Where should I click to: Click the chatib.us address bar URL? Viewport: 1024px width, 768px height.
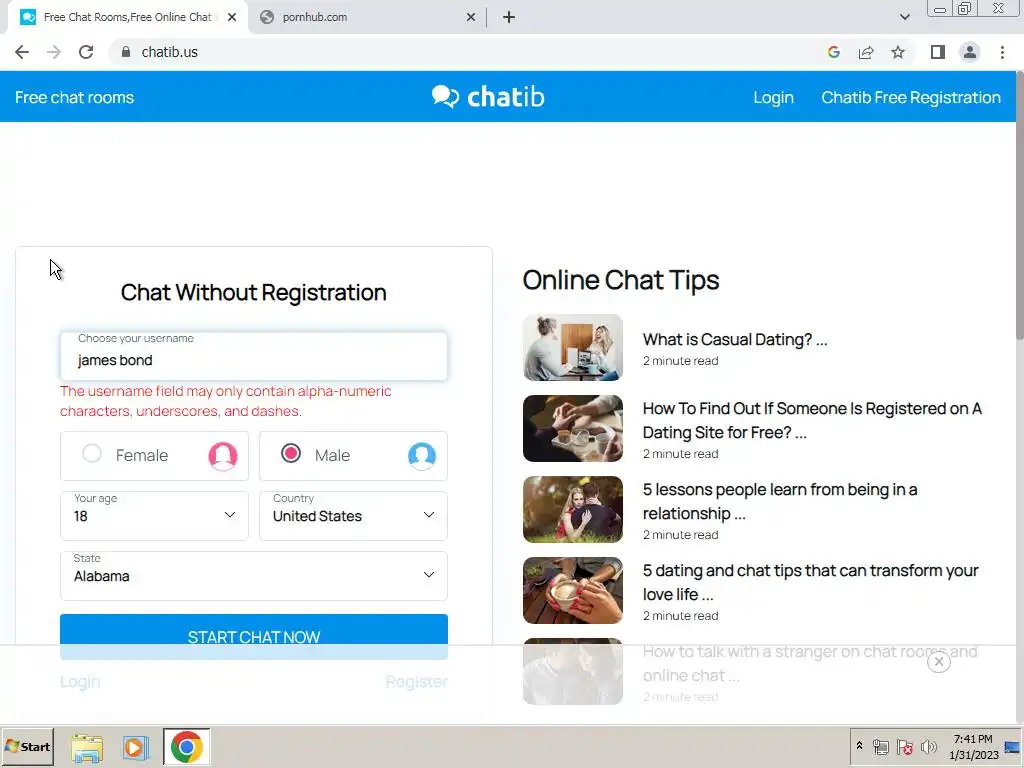170,52
